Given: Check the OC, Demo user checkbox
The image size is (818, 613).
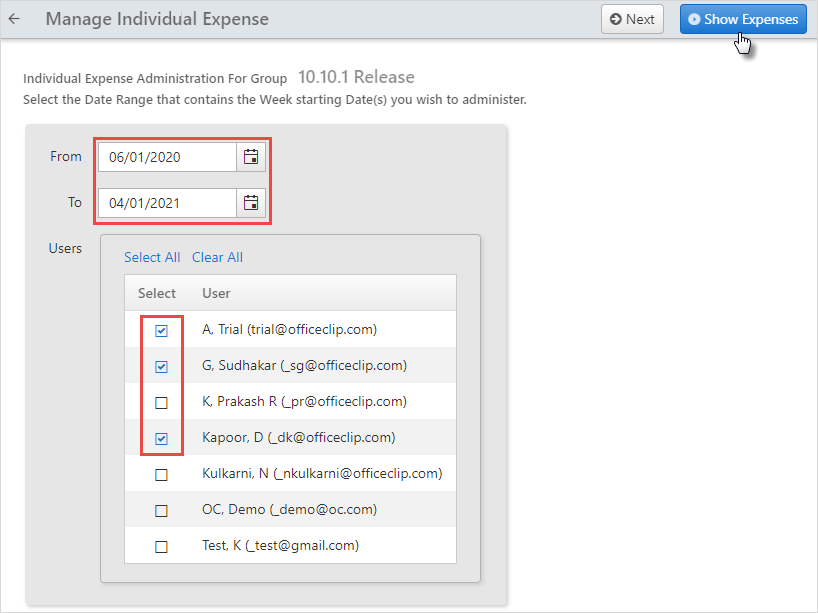Looking at the screenshot, I should [x=161, y=511].
